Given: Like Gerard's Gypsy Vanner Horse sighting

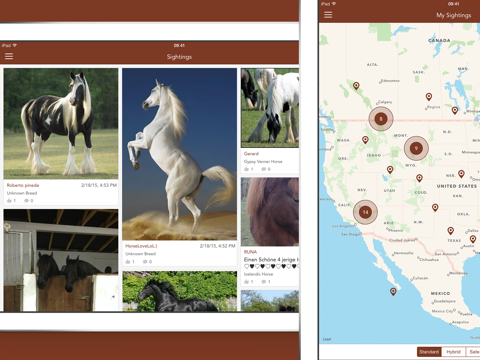Looking at the screenshot, I should 249,169.
